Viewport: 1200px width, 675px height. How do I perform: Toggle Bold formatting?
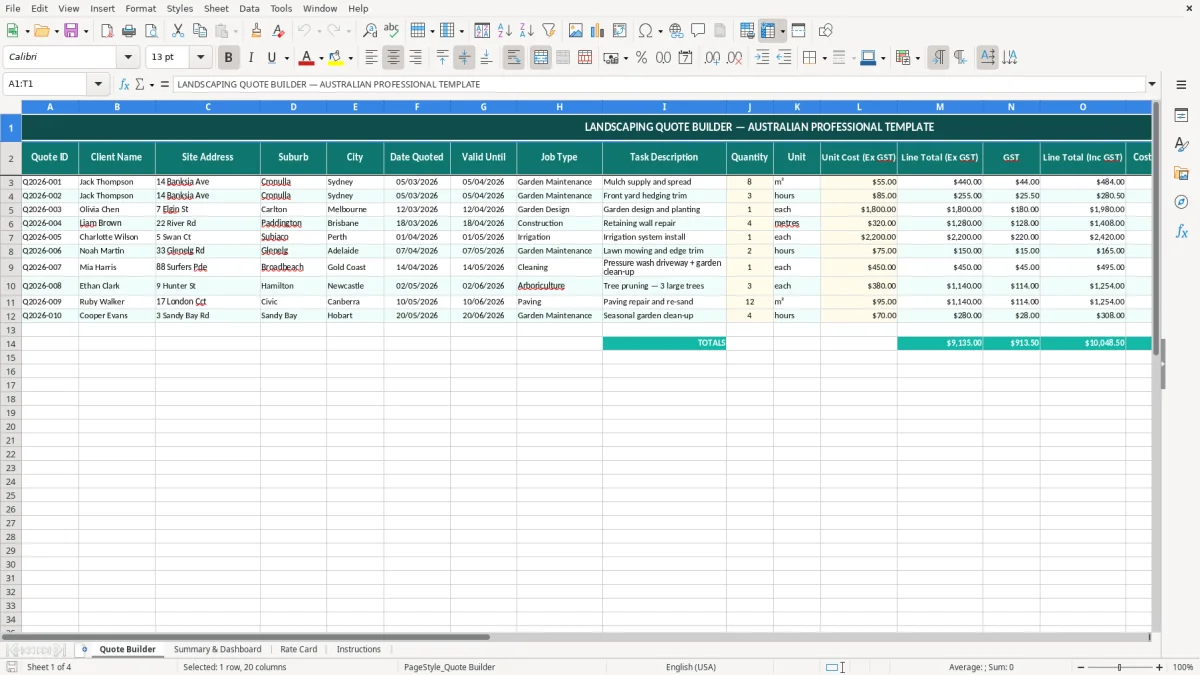(x=229, y=58)
